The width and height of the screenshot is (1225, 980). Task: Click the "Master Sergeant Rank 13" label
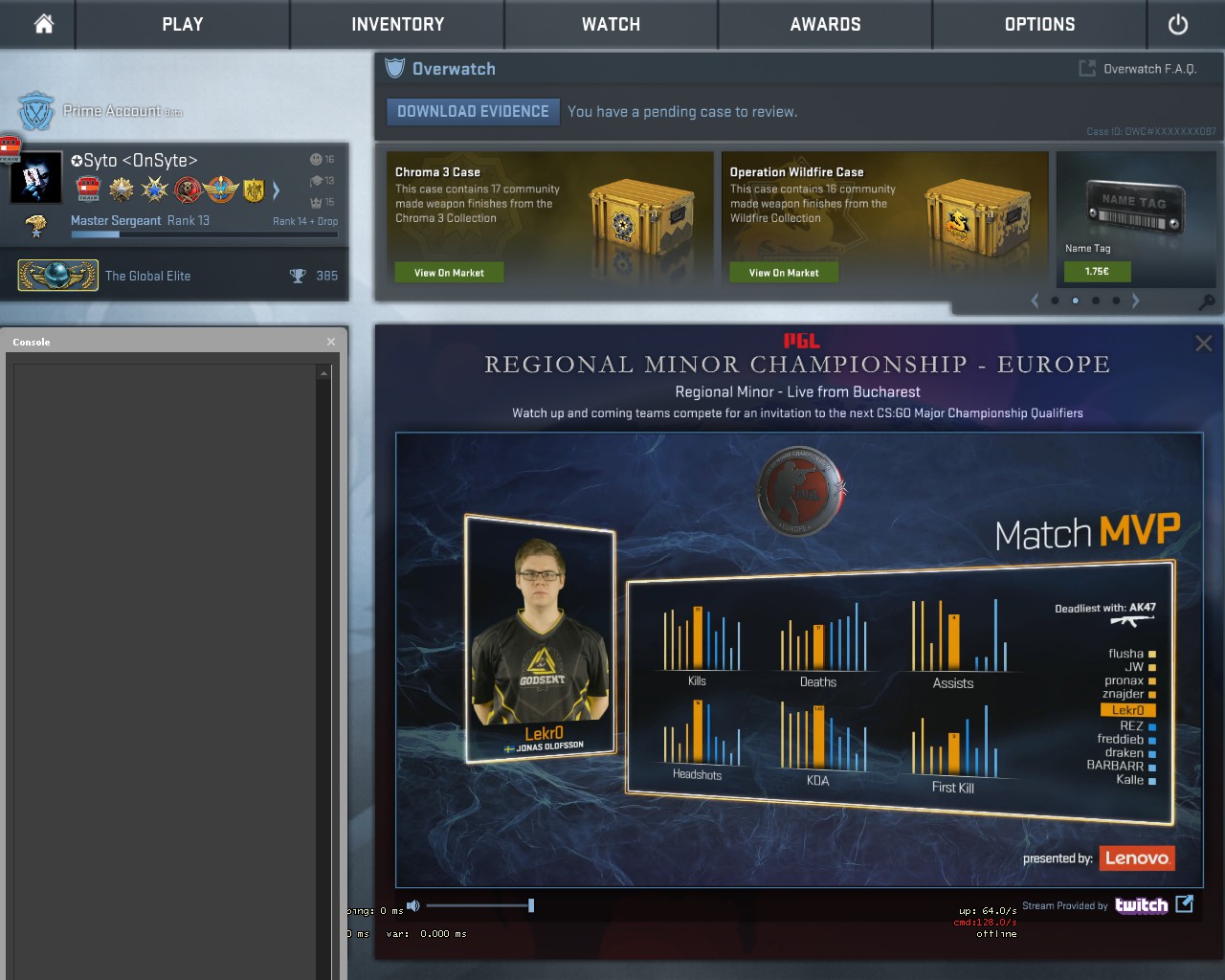point(140,220)
